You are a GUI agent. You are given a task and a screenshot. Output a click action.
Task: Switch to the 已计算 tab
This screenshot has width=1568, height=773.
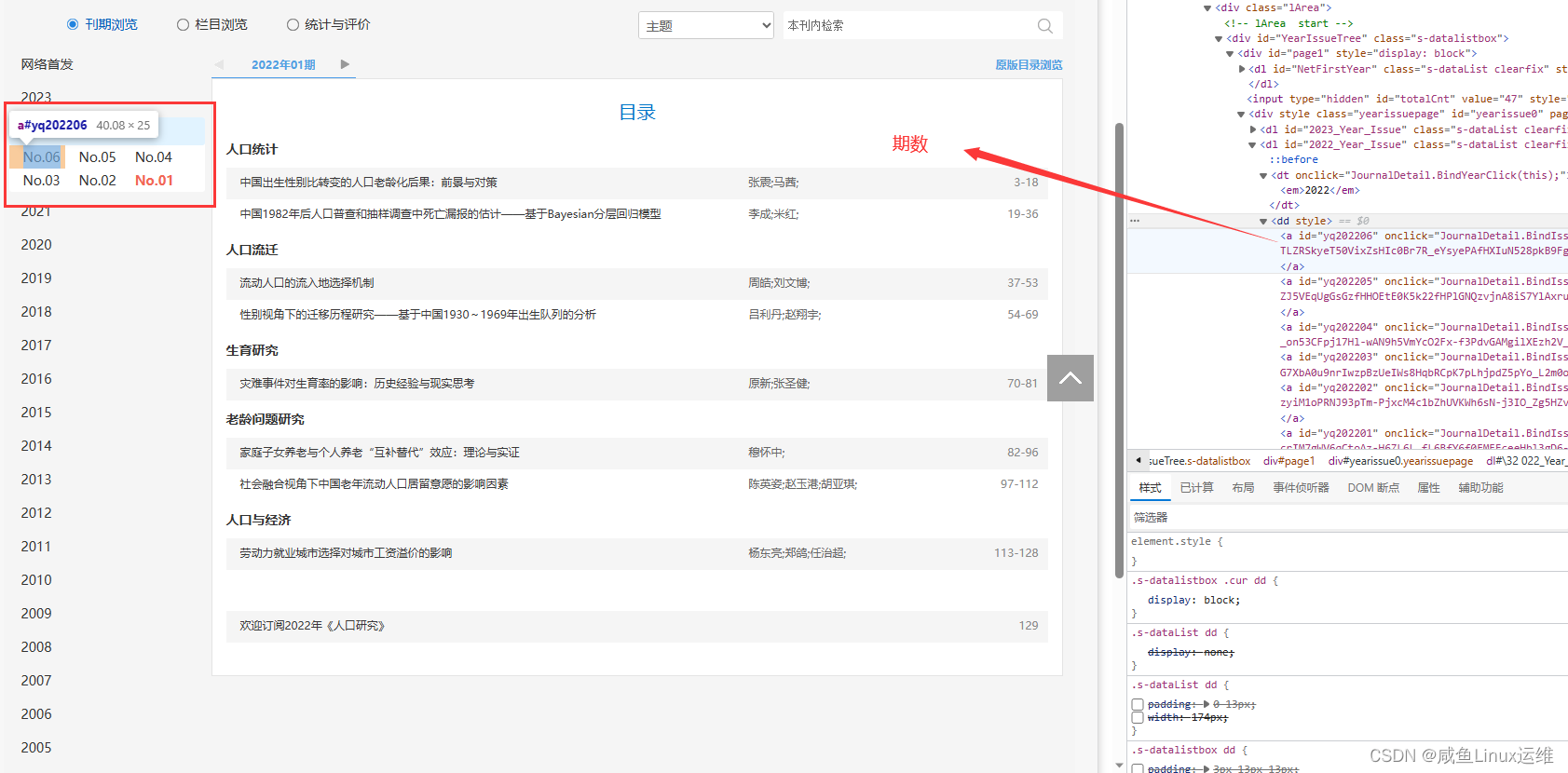point(1196,488)
